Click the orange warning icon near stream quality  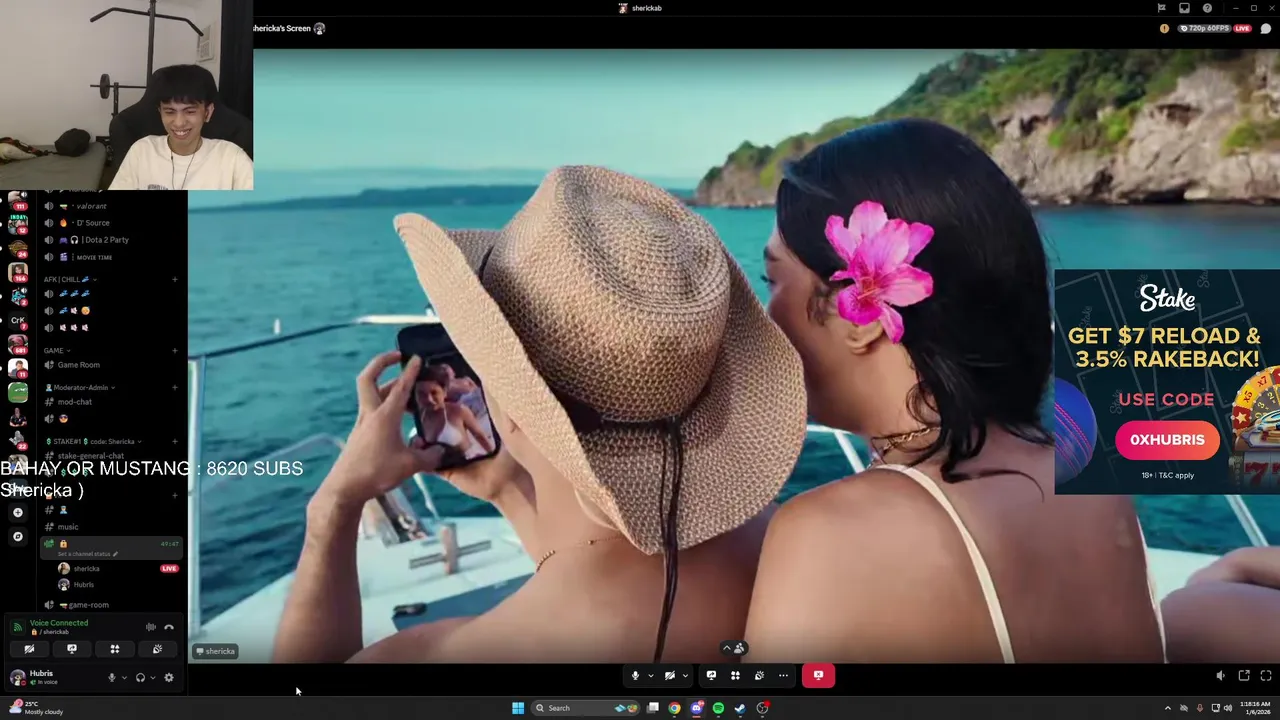click(x=1164, y=28)
